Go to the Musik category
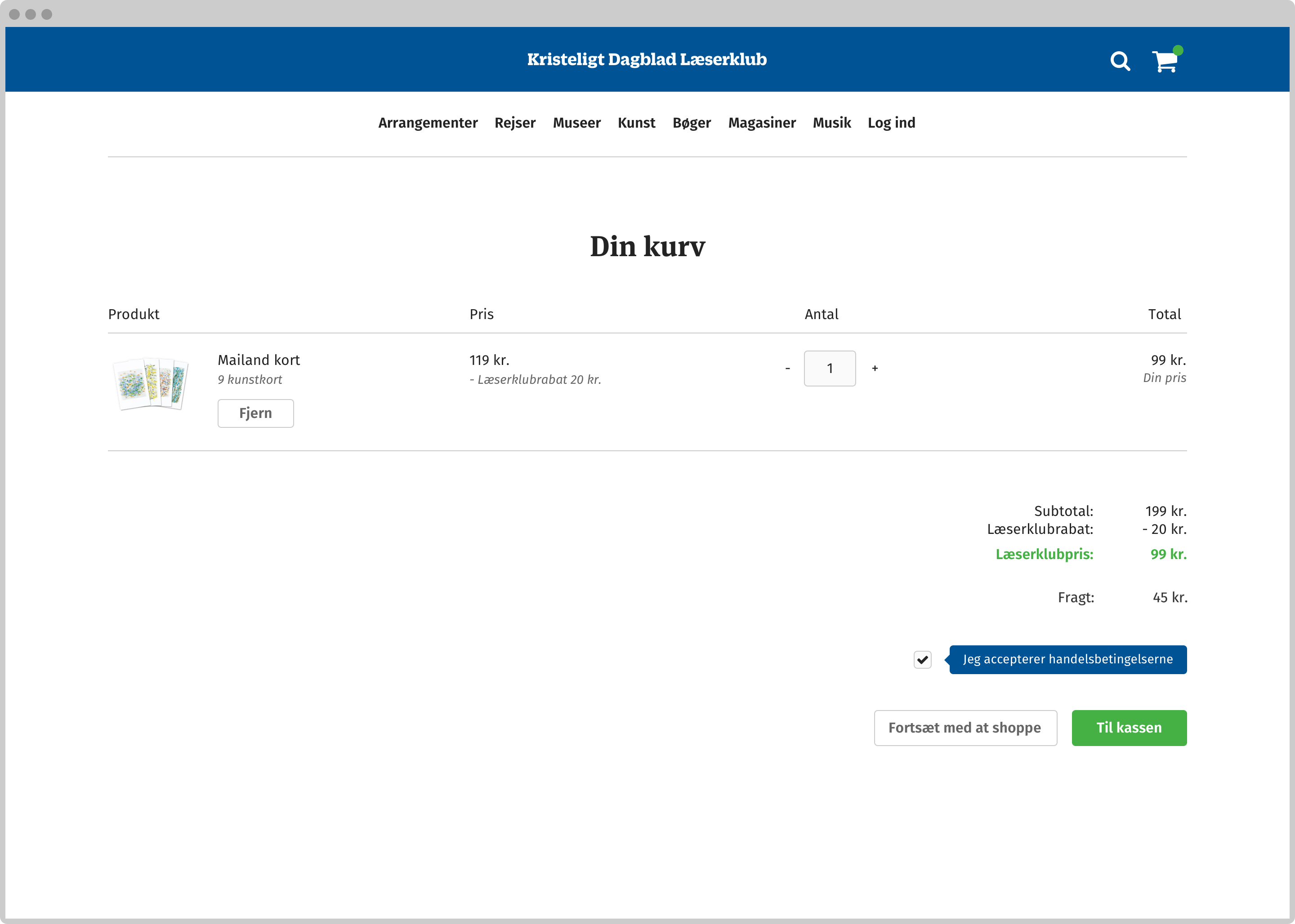Image resolution: width=1295 pixels, height=924 pixels. 832,123
